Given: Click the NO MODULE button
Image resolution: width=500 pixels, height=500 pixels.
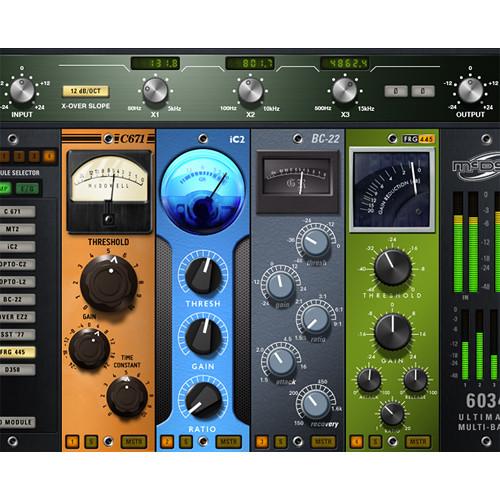Looking at the screenshot, I should 17,422.
